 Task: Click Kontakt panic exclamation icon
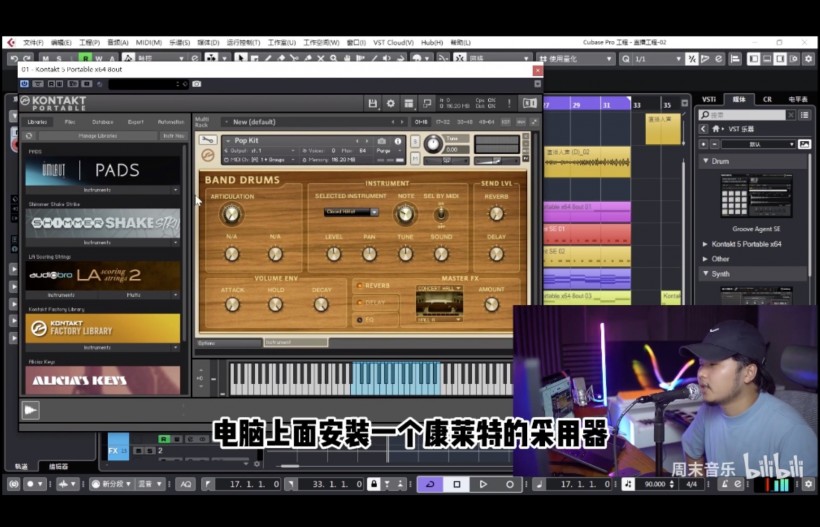pos(508,104)
